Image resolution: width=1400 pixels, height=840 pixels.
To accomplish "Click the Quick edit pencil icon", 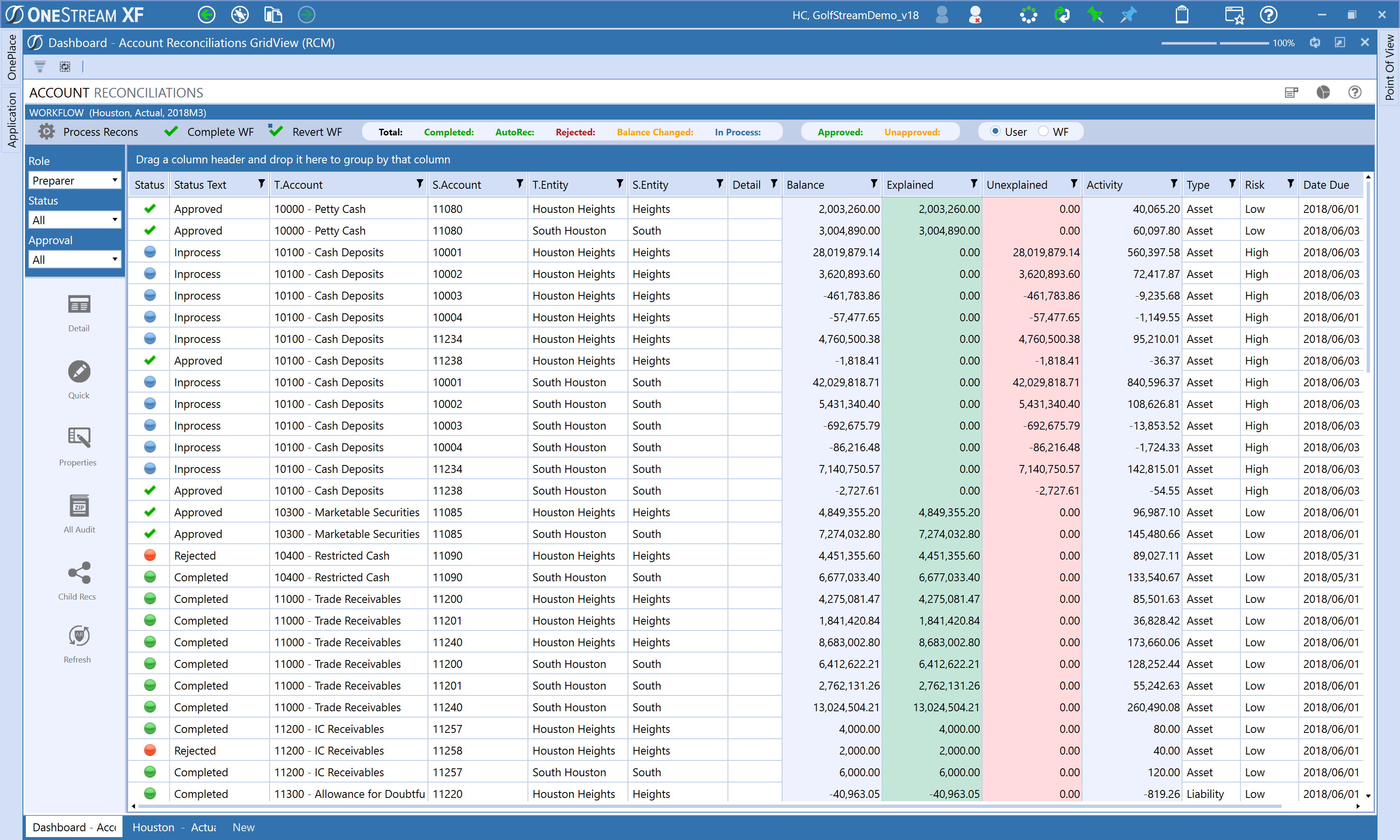I will point(79,372).
